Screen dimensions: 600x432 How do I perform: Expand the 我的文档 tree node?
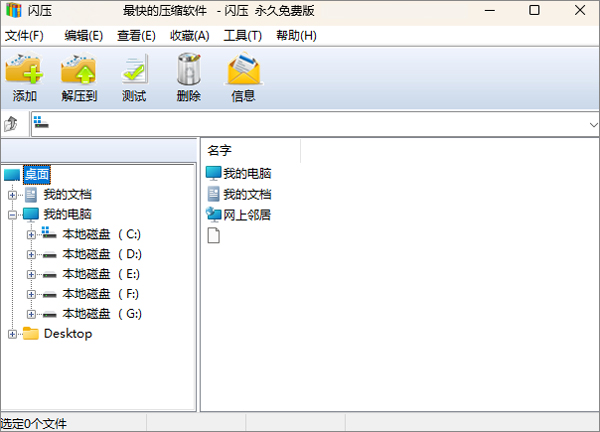(x=12, y=195)
